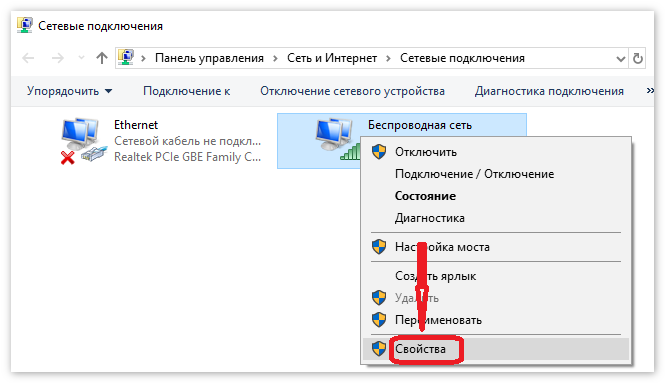Click the Back navigation arrow

pos(28,58)
